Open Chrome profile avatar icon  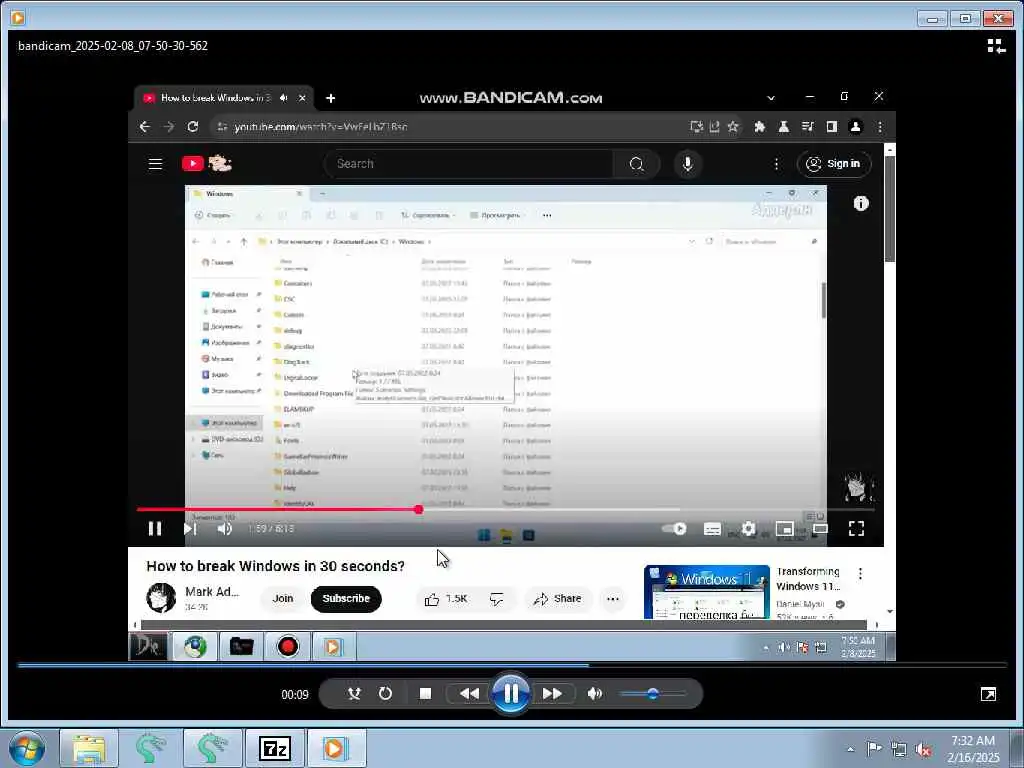pos(856,127)
